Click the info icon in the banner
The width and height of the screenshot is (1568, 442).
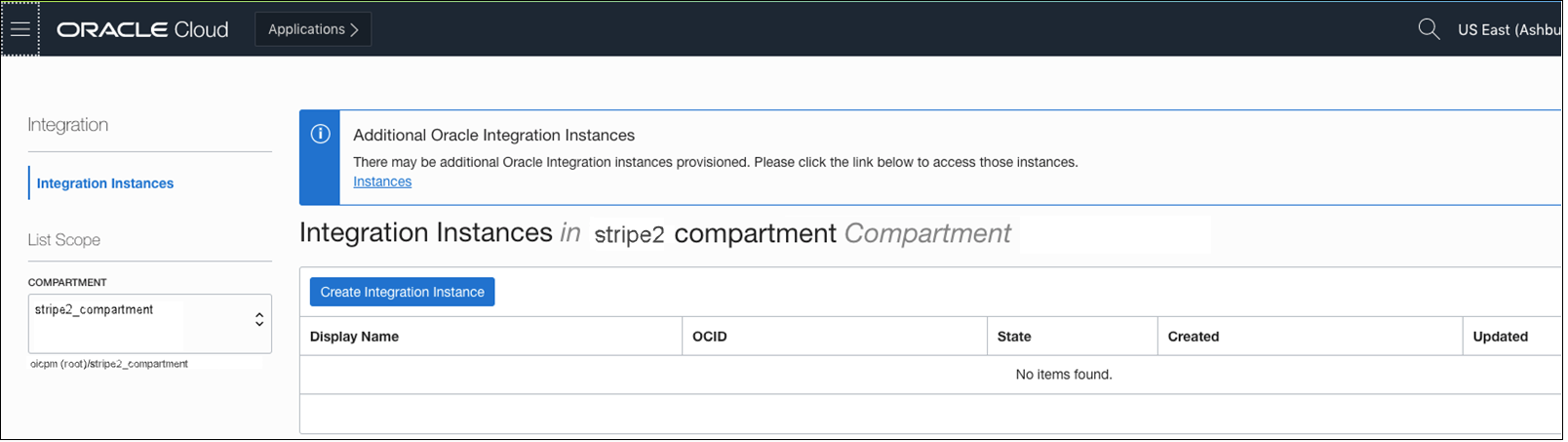coord(320,135)
